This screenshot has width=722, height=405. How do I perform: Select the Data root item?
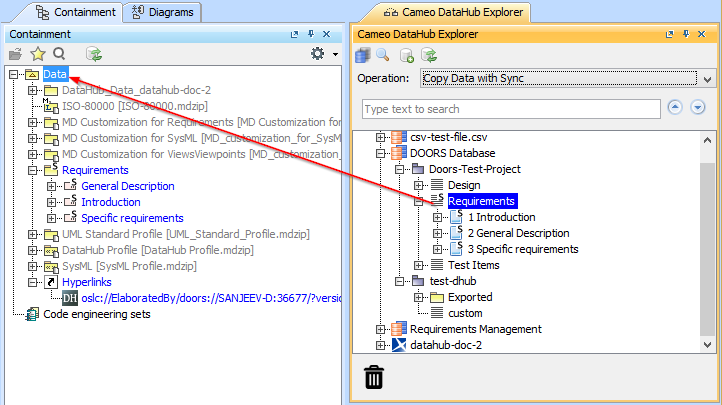click(x=55, y=74)
